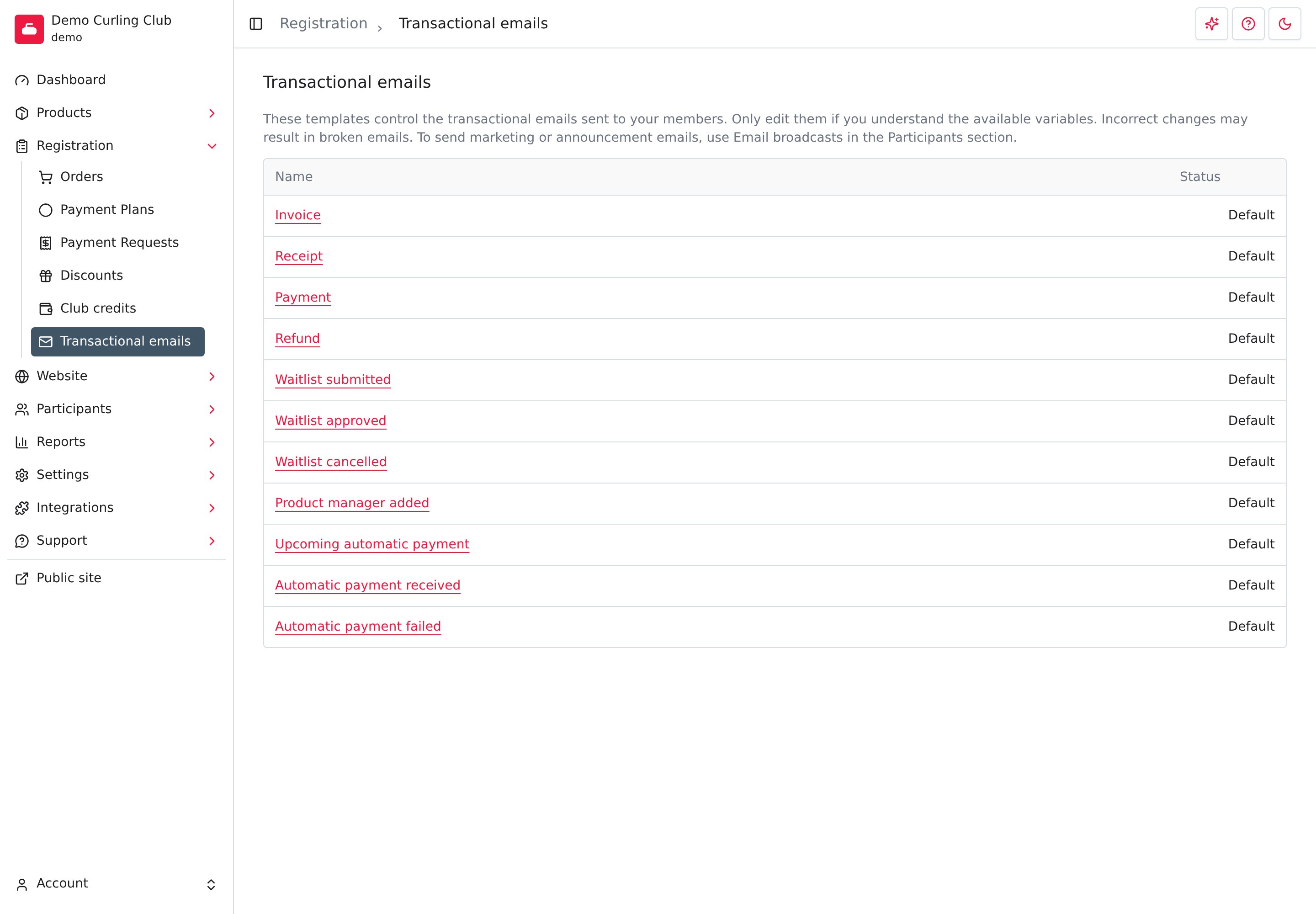Click the Dashboard gauge icon
The width and height of the screenshot is (1316, 914).
22,80
